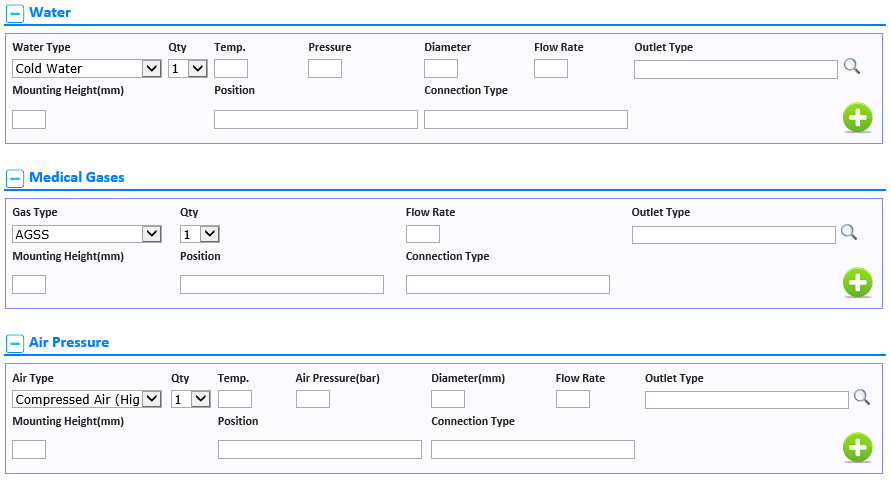Click the Water section heading link
Image resolution: width=891 pixels, height=485 pixels.
click(x=50, y=12)
